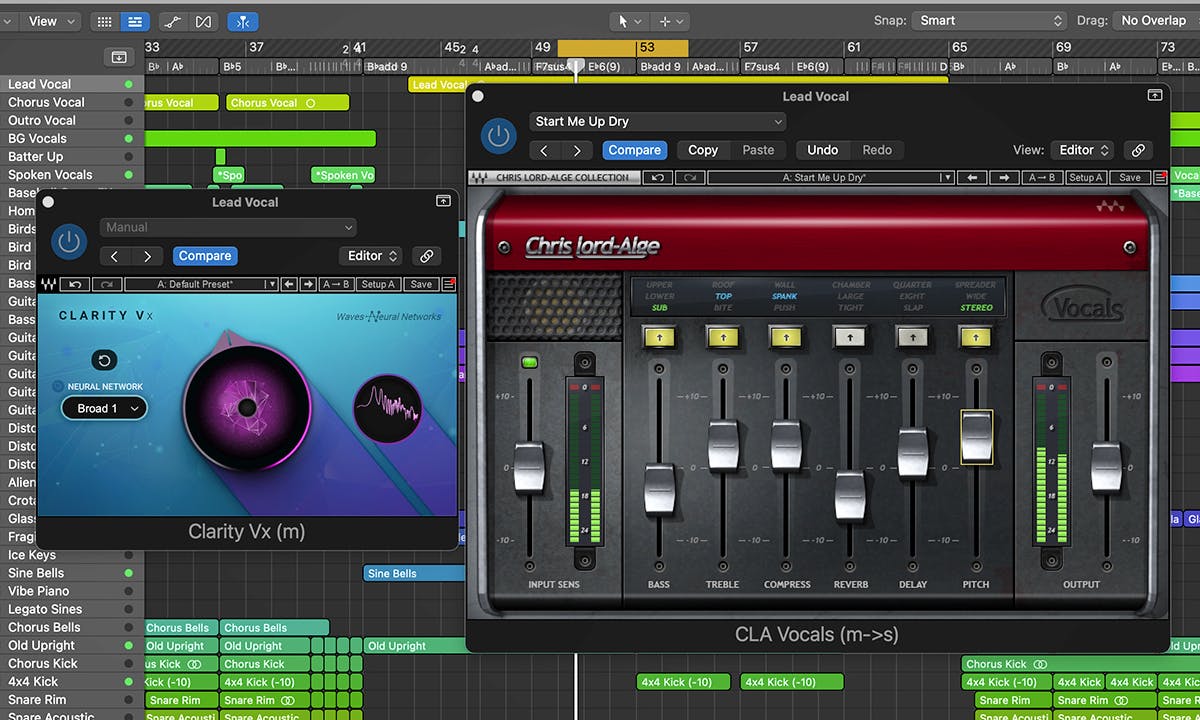Go to previous preset in Clarity Vx header

pyautogui.click(x=116, y=256)
